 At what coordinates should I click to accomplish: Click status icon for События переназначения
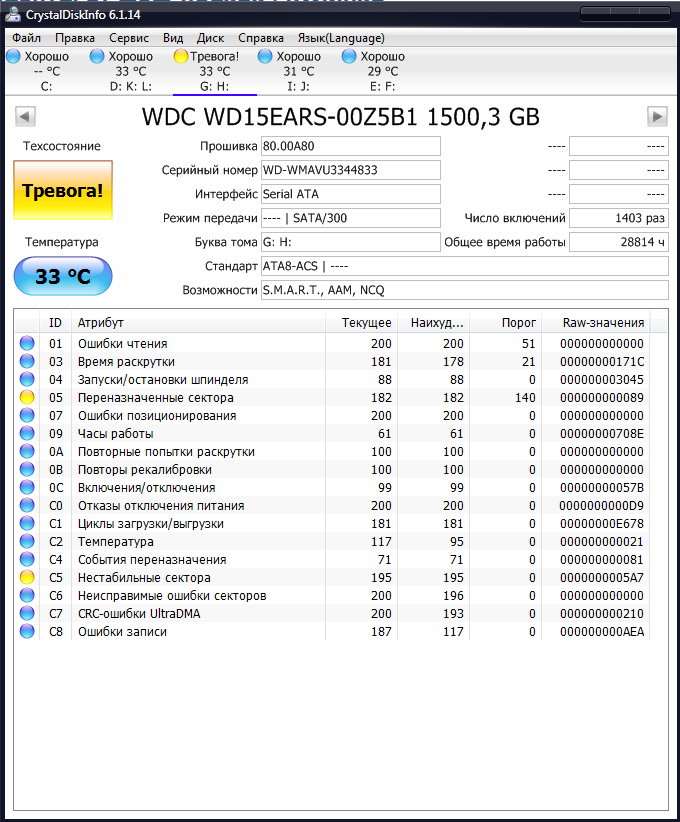tap(27, 559)
